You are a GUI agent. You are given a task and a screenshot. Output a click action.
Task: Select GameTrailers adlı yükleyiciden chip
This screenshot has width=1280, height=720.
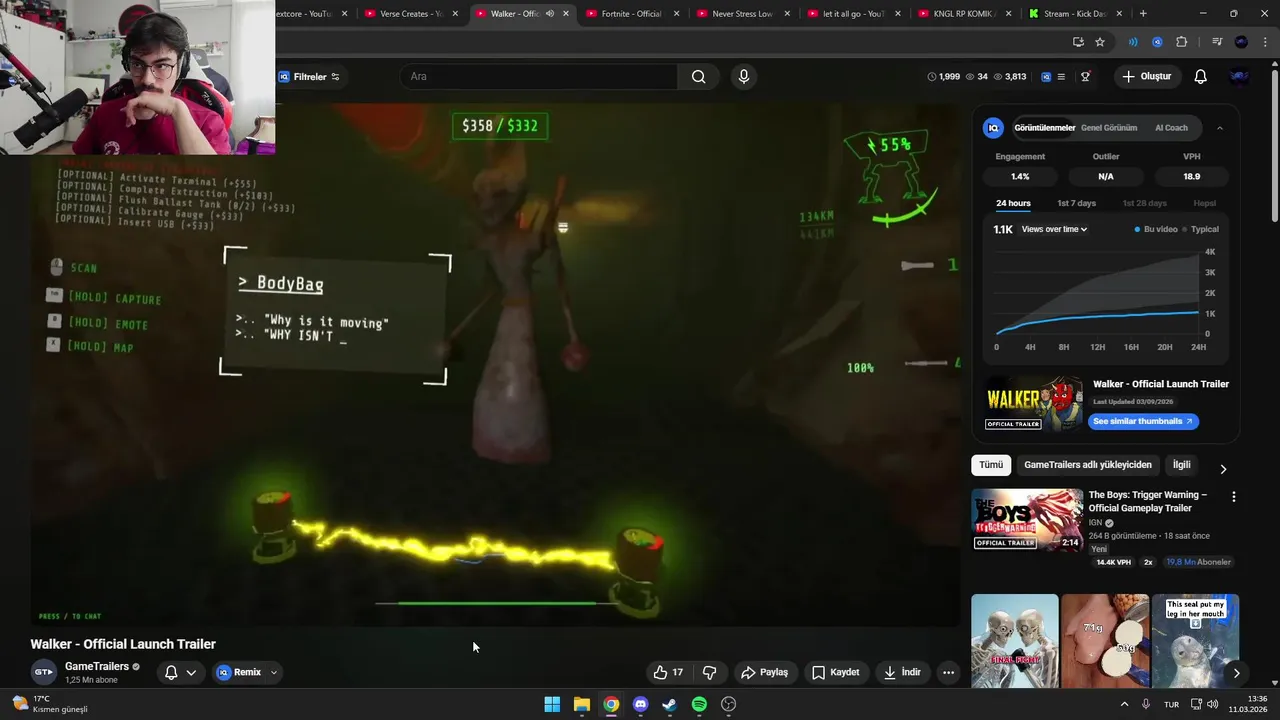click(x=1088, y=465)
